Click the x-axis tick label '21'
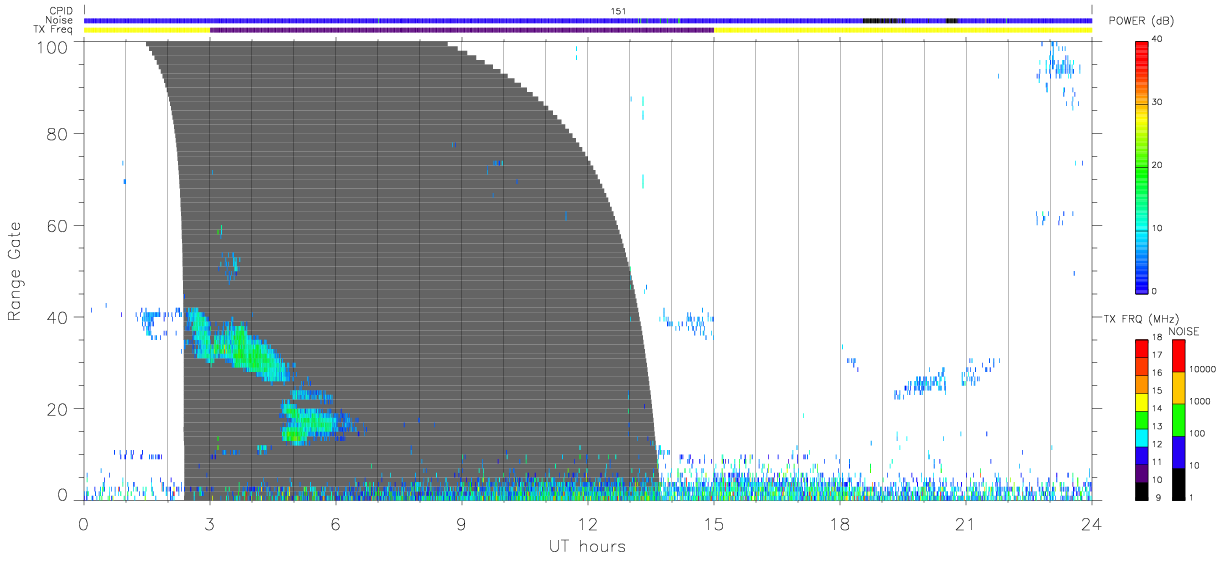The width and height of the screenshot is (1228, 567). pyautogui.click(x=965, y=523)
